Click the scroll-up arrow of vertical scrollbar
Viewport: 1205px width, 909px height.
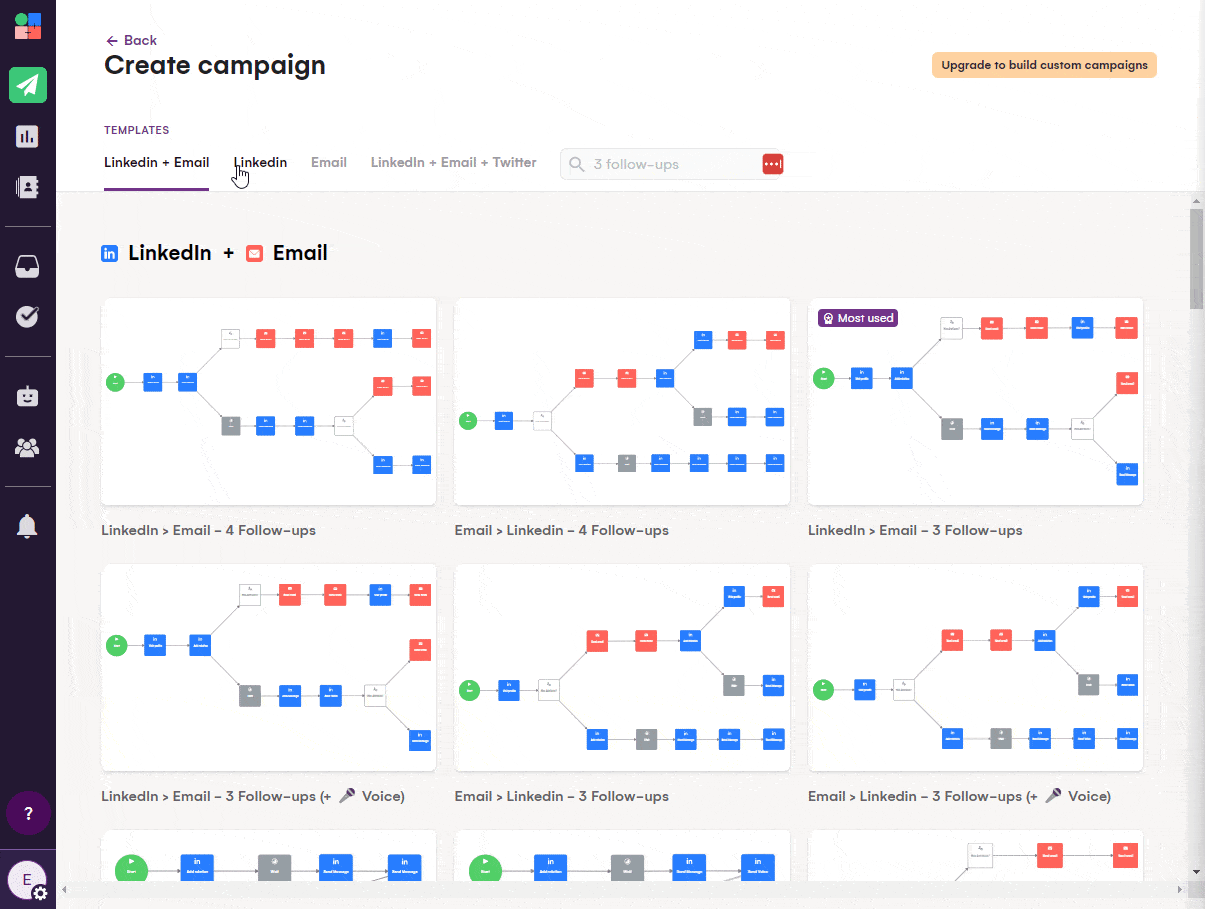1196,202
